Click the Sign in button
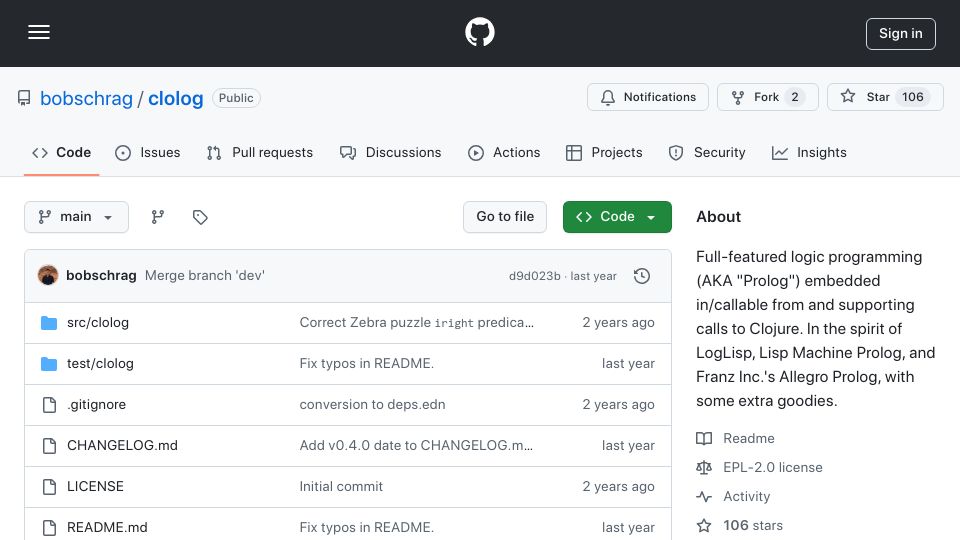The height and width of the screenshot is (540, 960). click(900, 34)
